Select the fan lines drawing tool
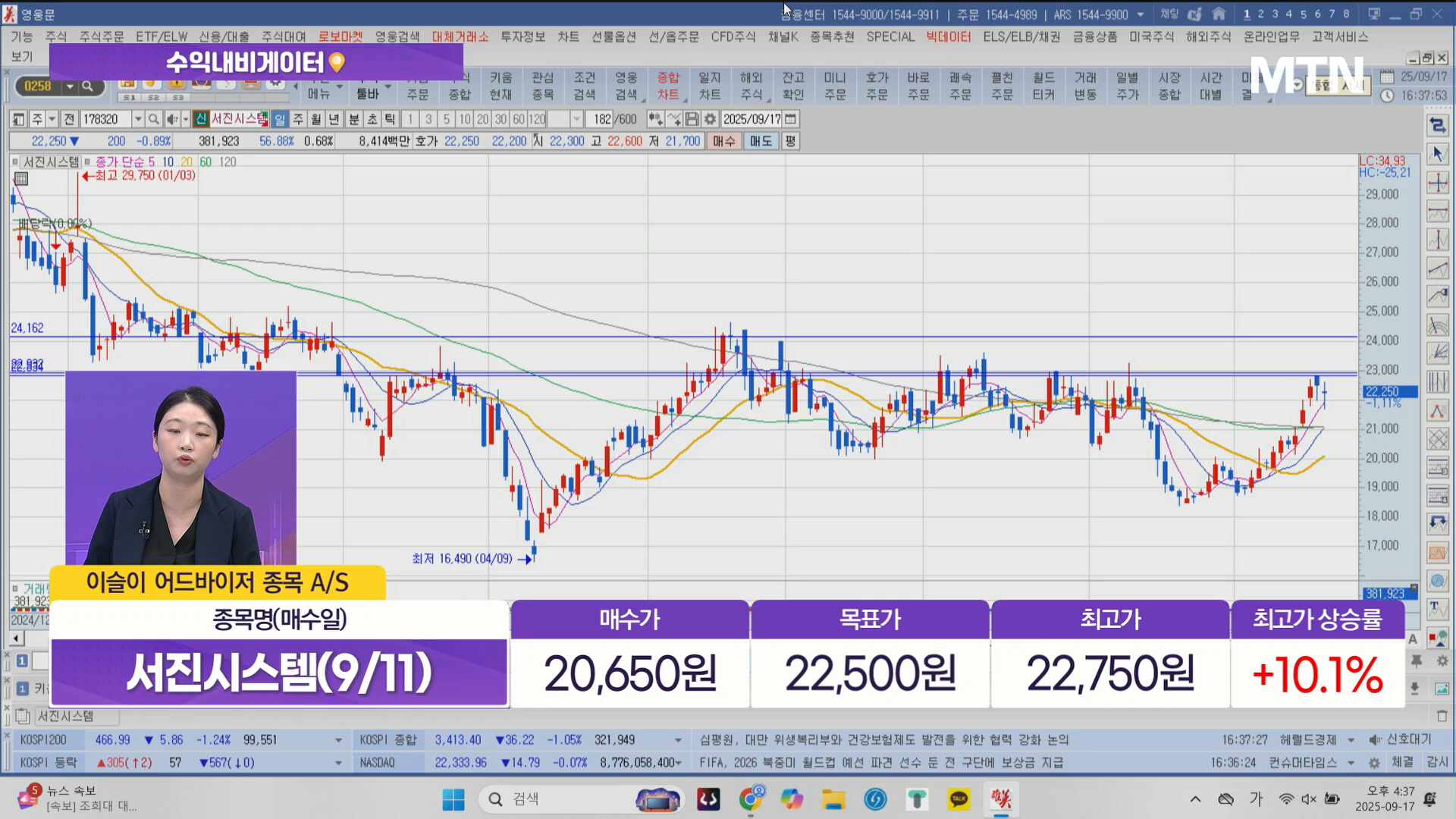This screenshot has height=819, width=1456. tap(1437, 353)
